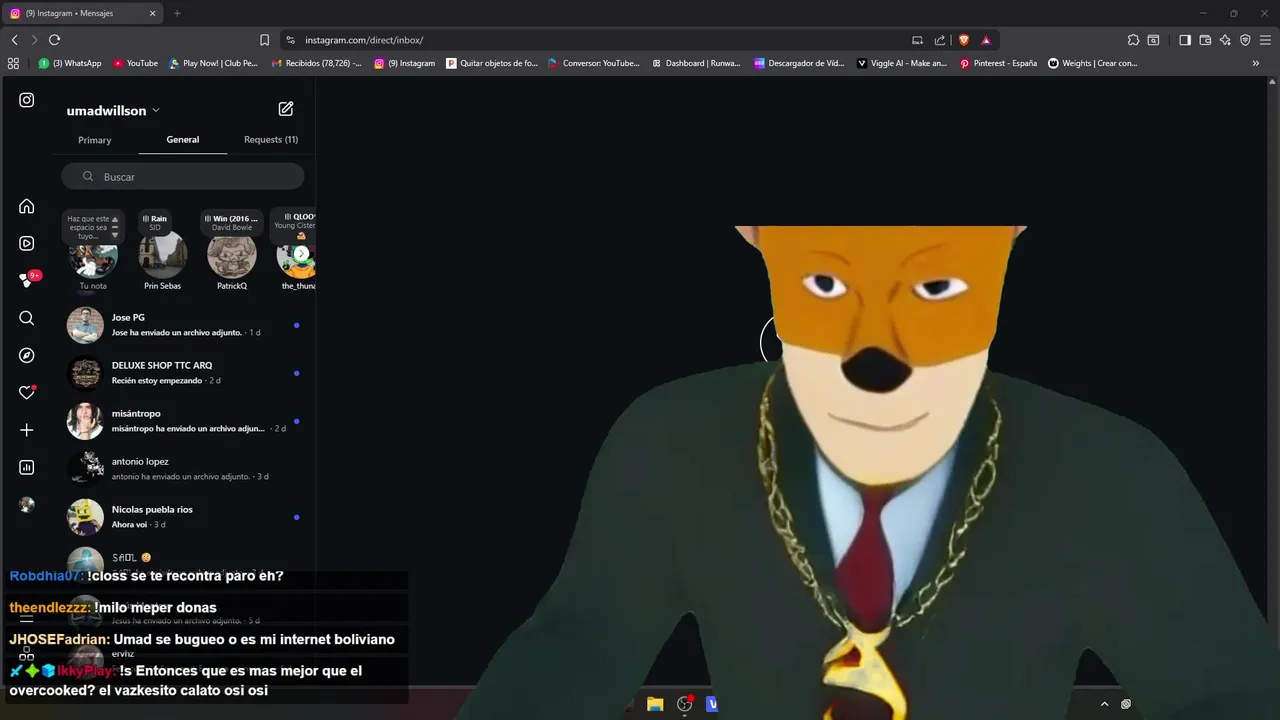Advance the notes carousel with arrow
1280x720 pixels.
click(301, 254)
